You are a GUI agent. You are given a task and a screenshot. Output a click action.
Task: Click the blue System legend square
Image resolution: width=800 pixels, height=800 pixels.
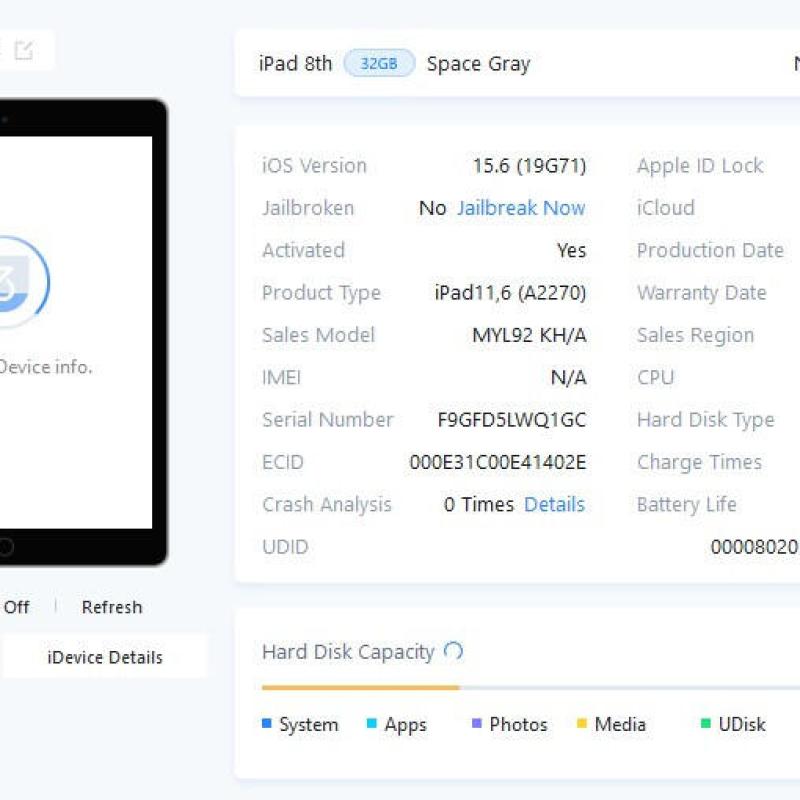pyautogui.click(x=267, y=724)
